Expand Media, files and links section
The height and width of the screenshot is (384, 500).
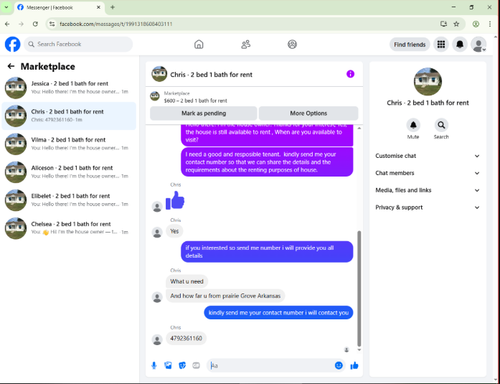[x=428, y=190]
